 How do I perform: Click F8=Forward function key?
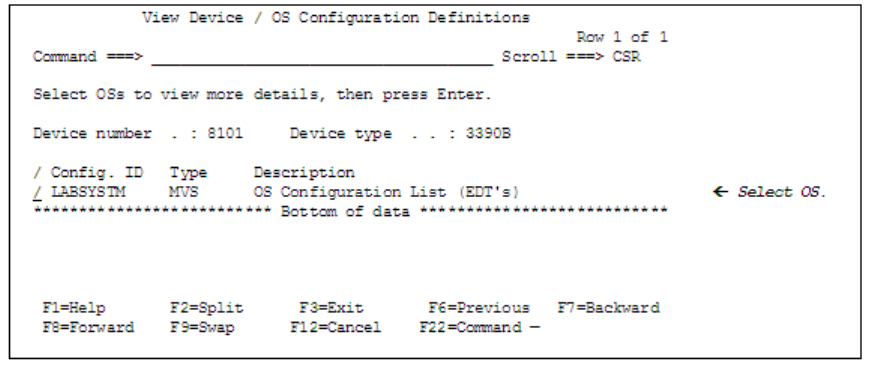click(x=88, y=327)
